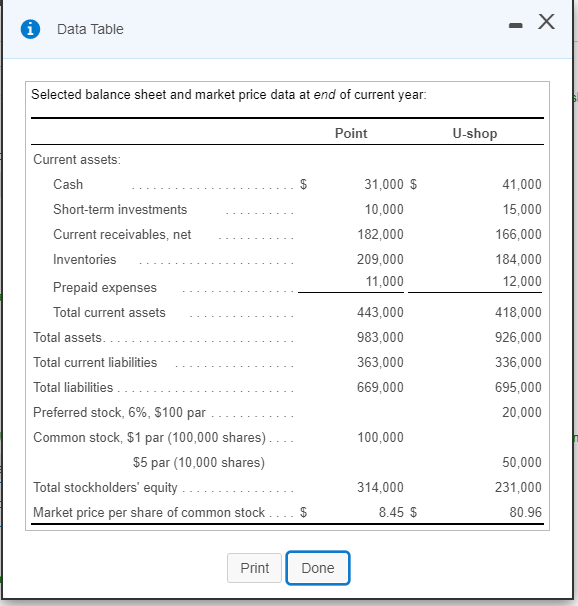This screenshot has height=606, width=578.
Task: Select Point inventories value 209,000
Action: tap(380, 259)
